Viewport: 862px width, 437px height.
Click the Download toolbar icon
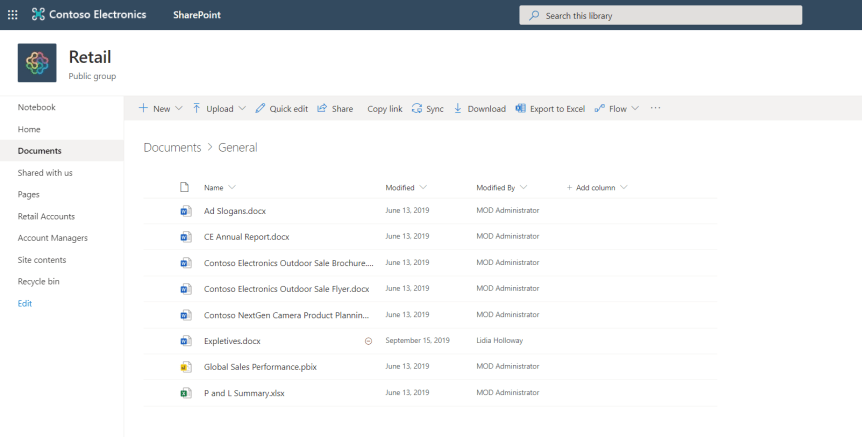tap(458, 109)
